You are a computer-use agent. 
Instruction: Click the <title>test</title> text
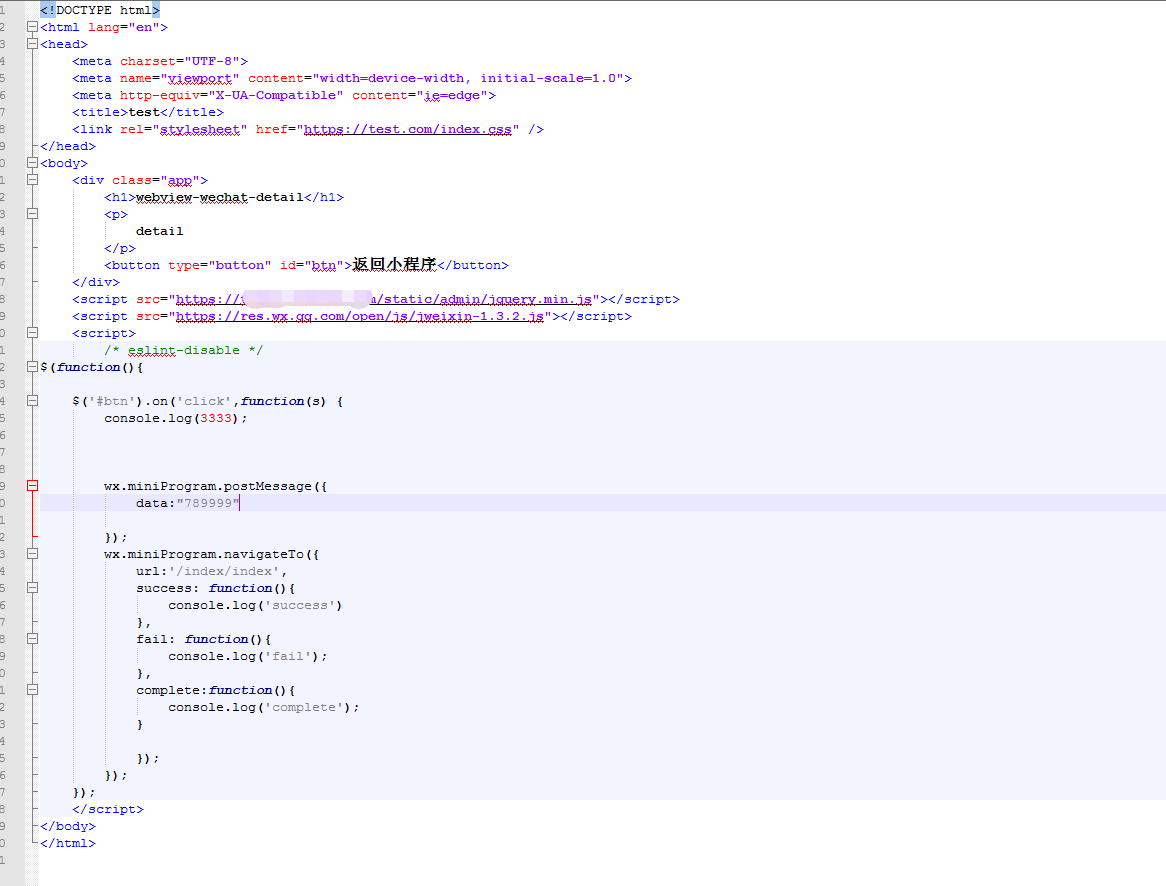click(x=148, y=112)
